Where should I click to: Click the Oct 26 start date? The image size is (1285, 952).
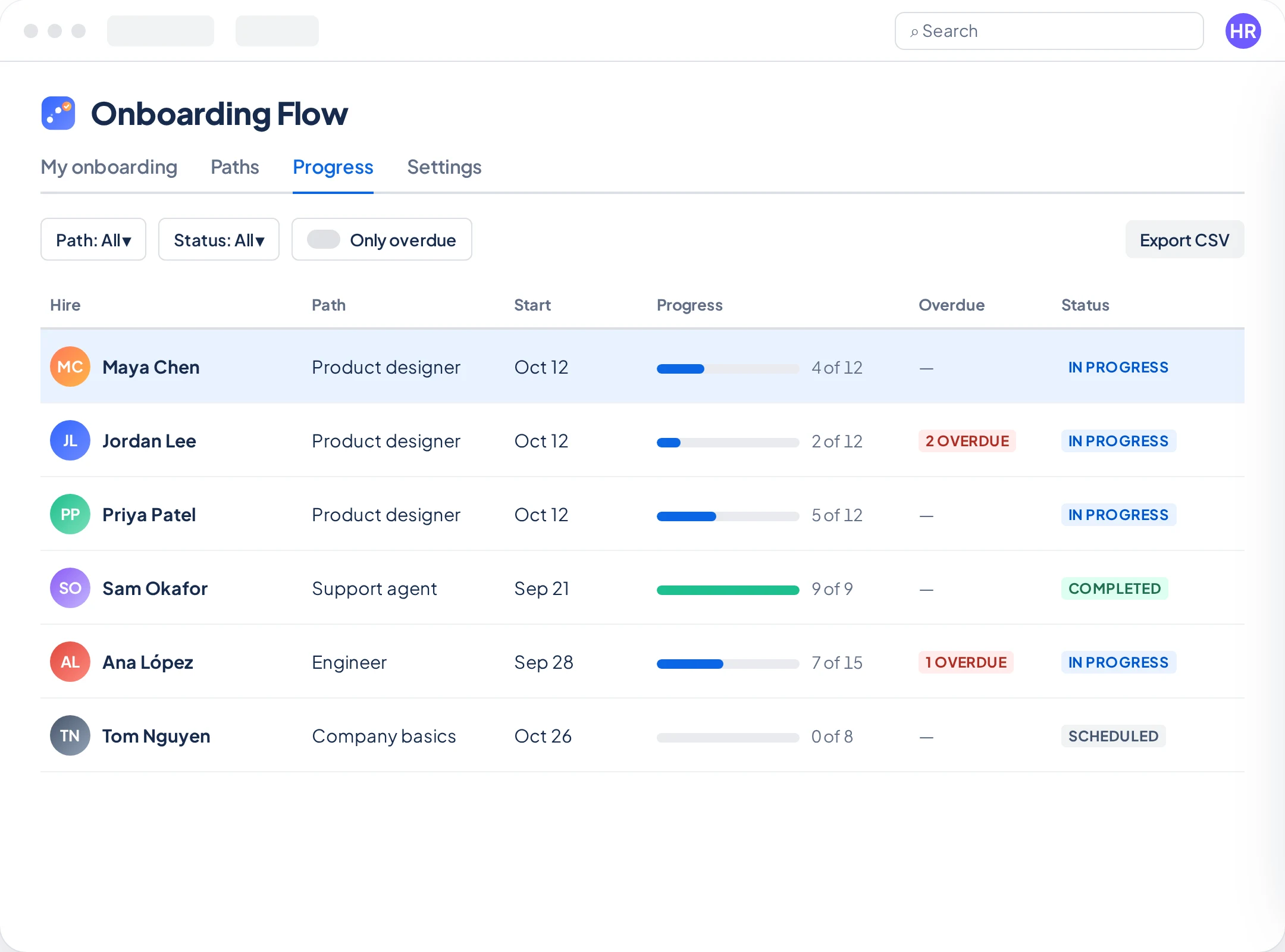[x=543, y=736]
